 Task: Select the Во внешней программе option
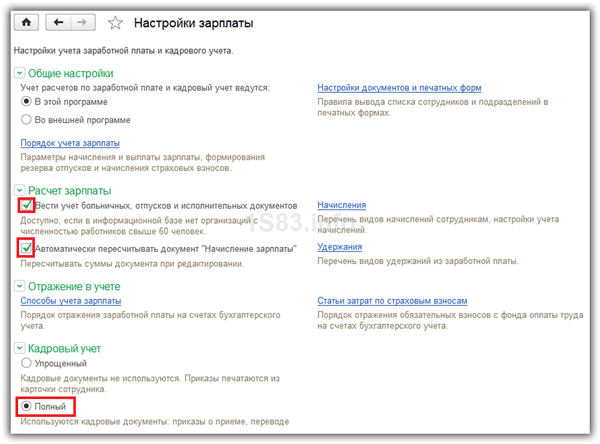(x=27, y=119)
